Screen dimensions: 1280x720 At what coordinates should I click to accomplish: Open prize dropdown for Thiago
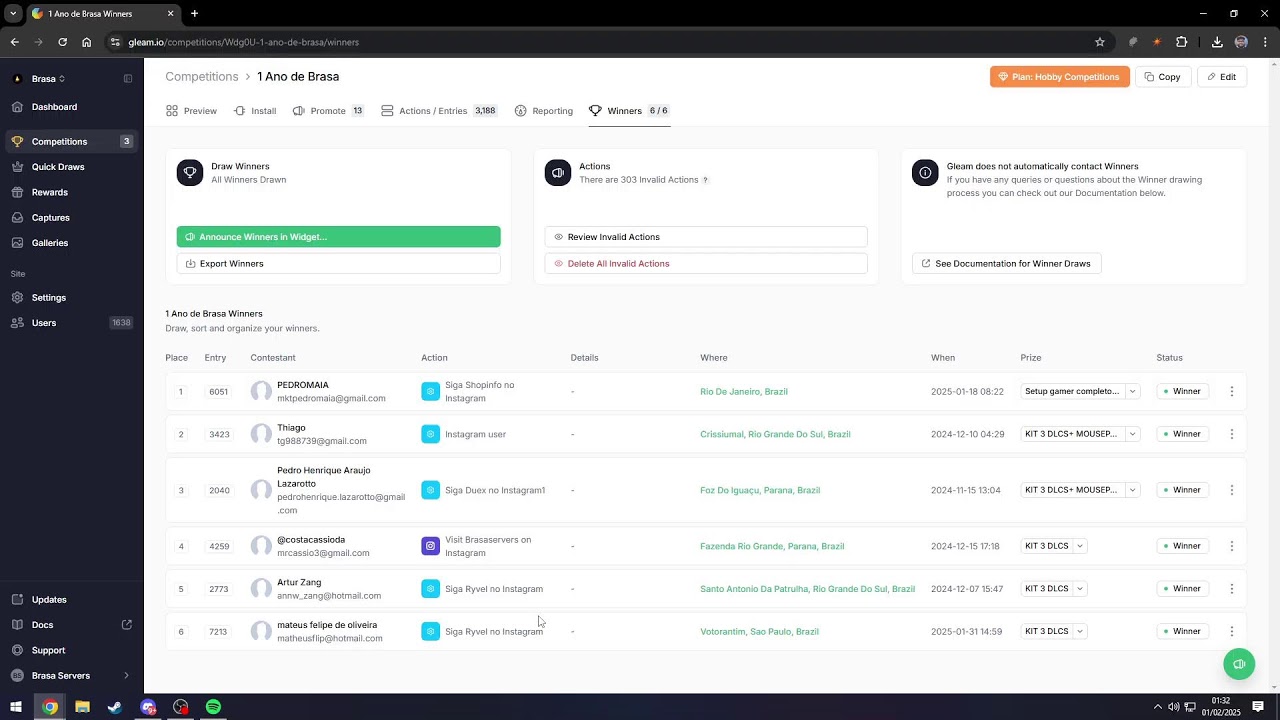point(1132,434)
